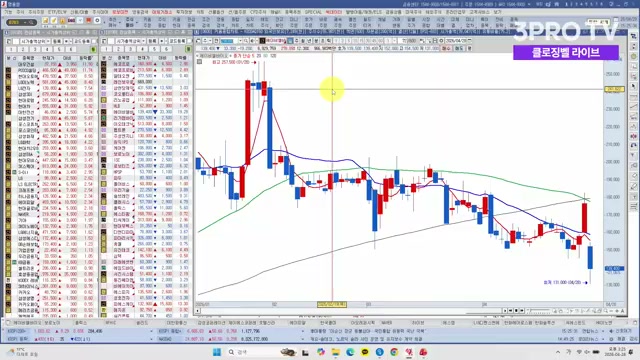Select the S-Oil row in first watchlist
The height and width of the screenshot is (360, 640).
pyautogui.click(x=51, y=172)
